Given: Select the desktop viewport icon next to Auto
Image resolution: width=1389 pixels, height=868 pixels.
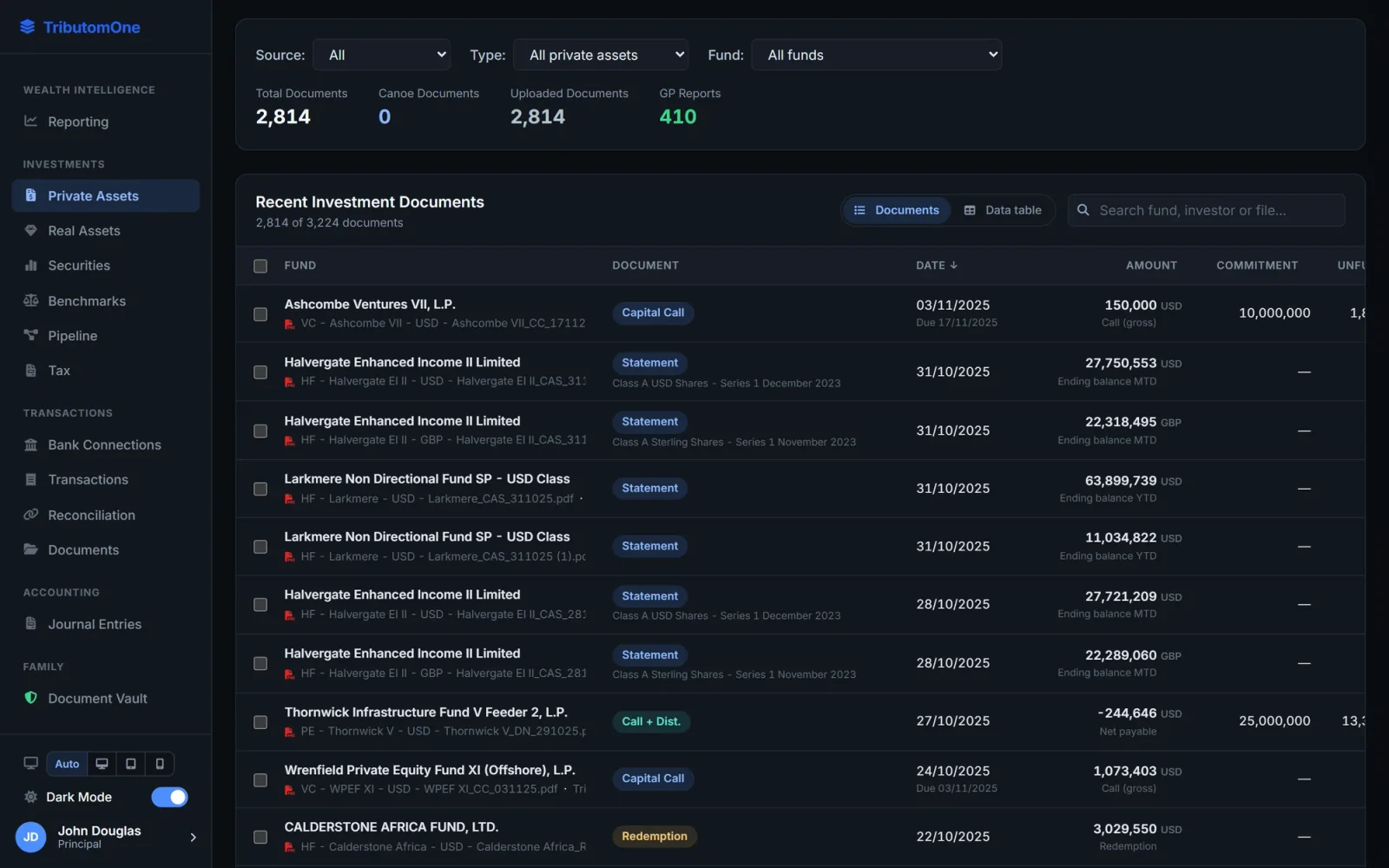Looking at the screenshot, I should tap(102, 764).
